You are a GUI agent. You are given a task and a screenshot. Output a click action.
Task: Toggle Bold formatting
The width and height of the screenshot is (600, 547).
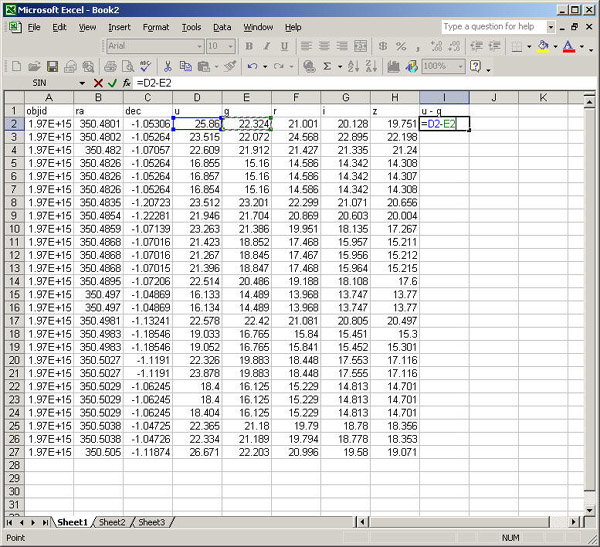249,46
